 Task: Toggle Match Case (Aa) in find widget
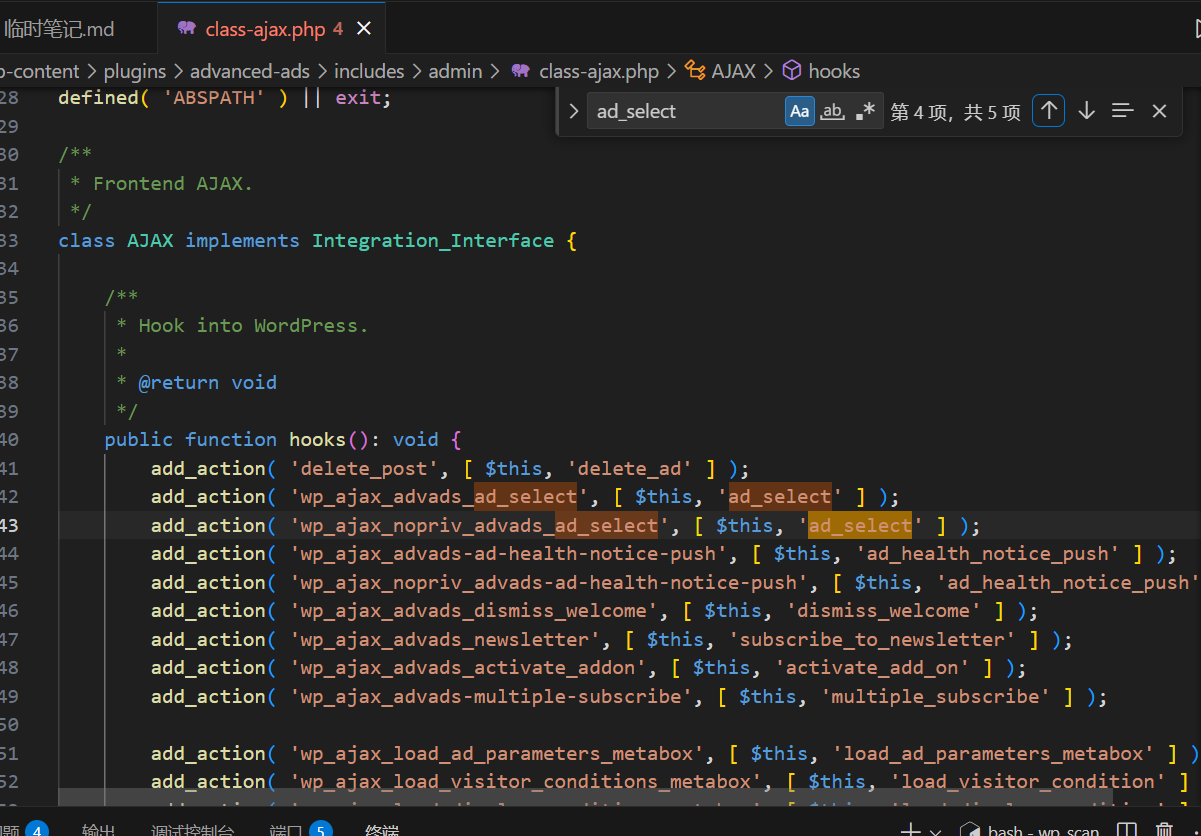point(800,111)
